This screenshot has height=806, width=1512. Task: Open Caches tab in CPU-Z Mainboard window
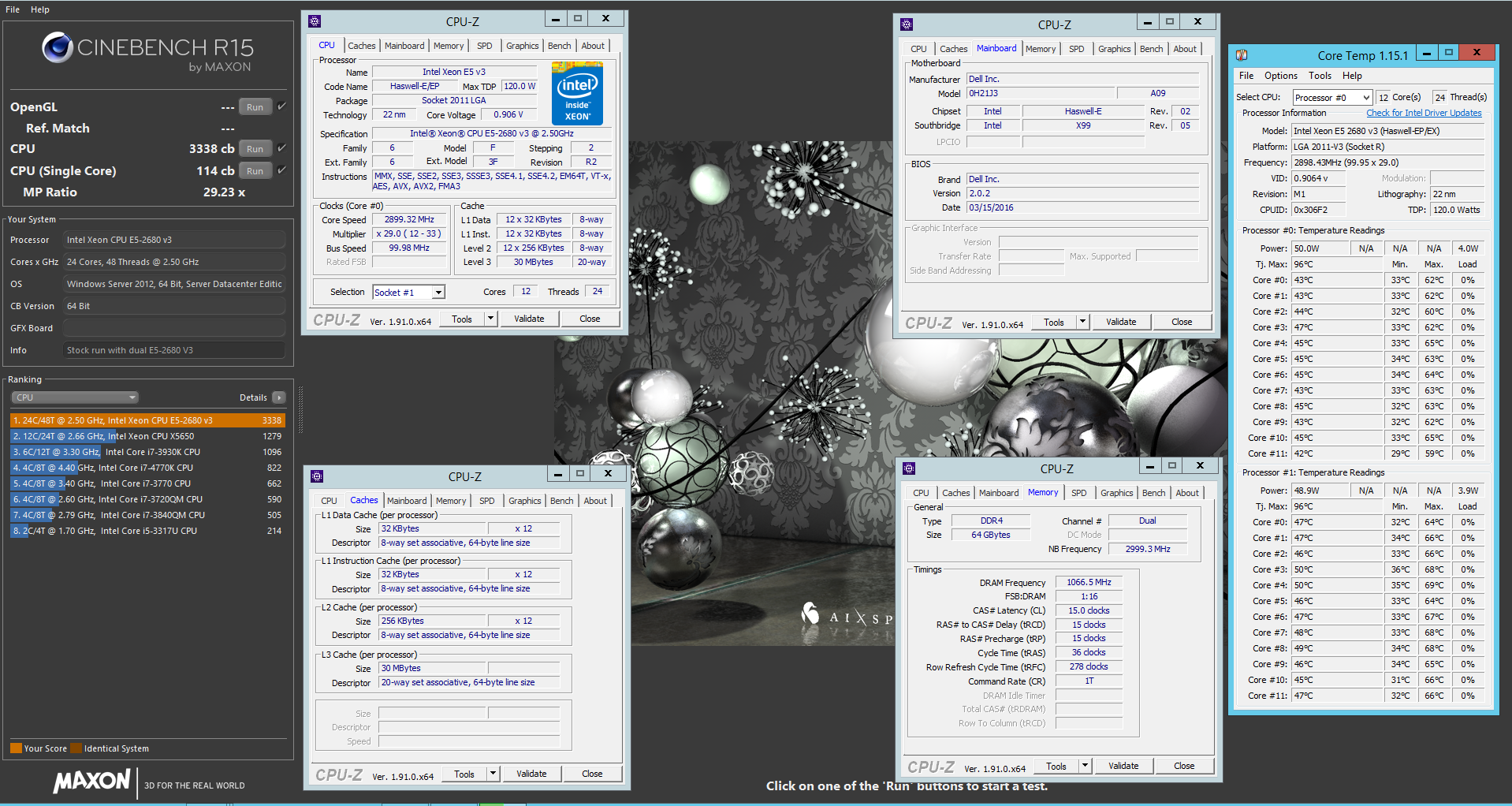(953, 49)
